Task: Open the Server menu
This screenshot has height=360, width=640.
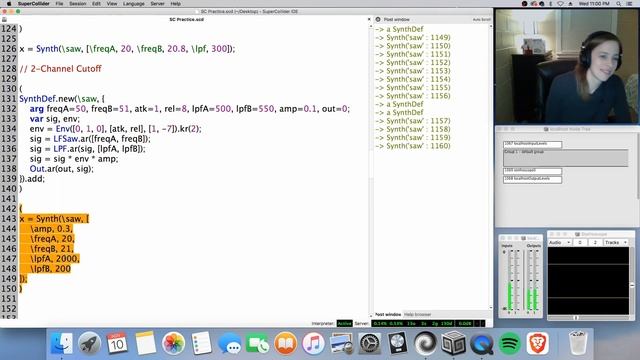Action: (158, 4)
